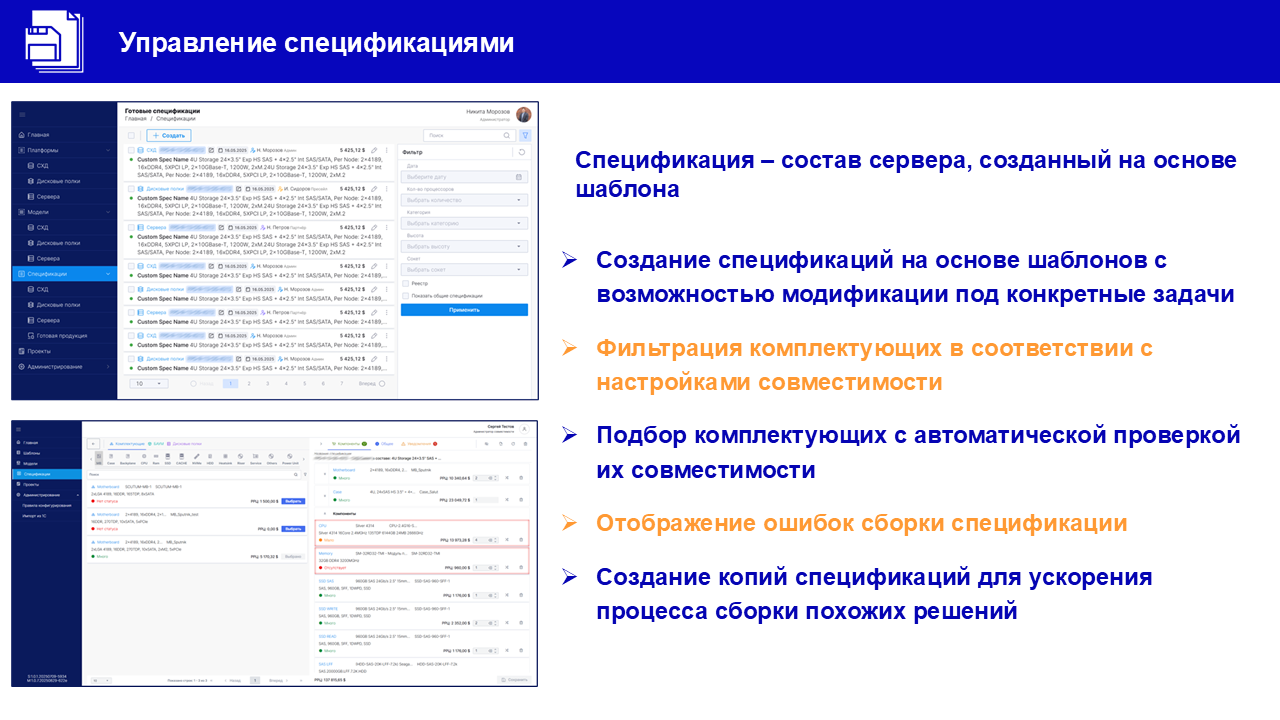Open Выбрать категорию dropdown
This screenshot has height=720, width=1280.
click(465, 223)
